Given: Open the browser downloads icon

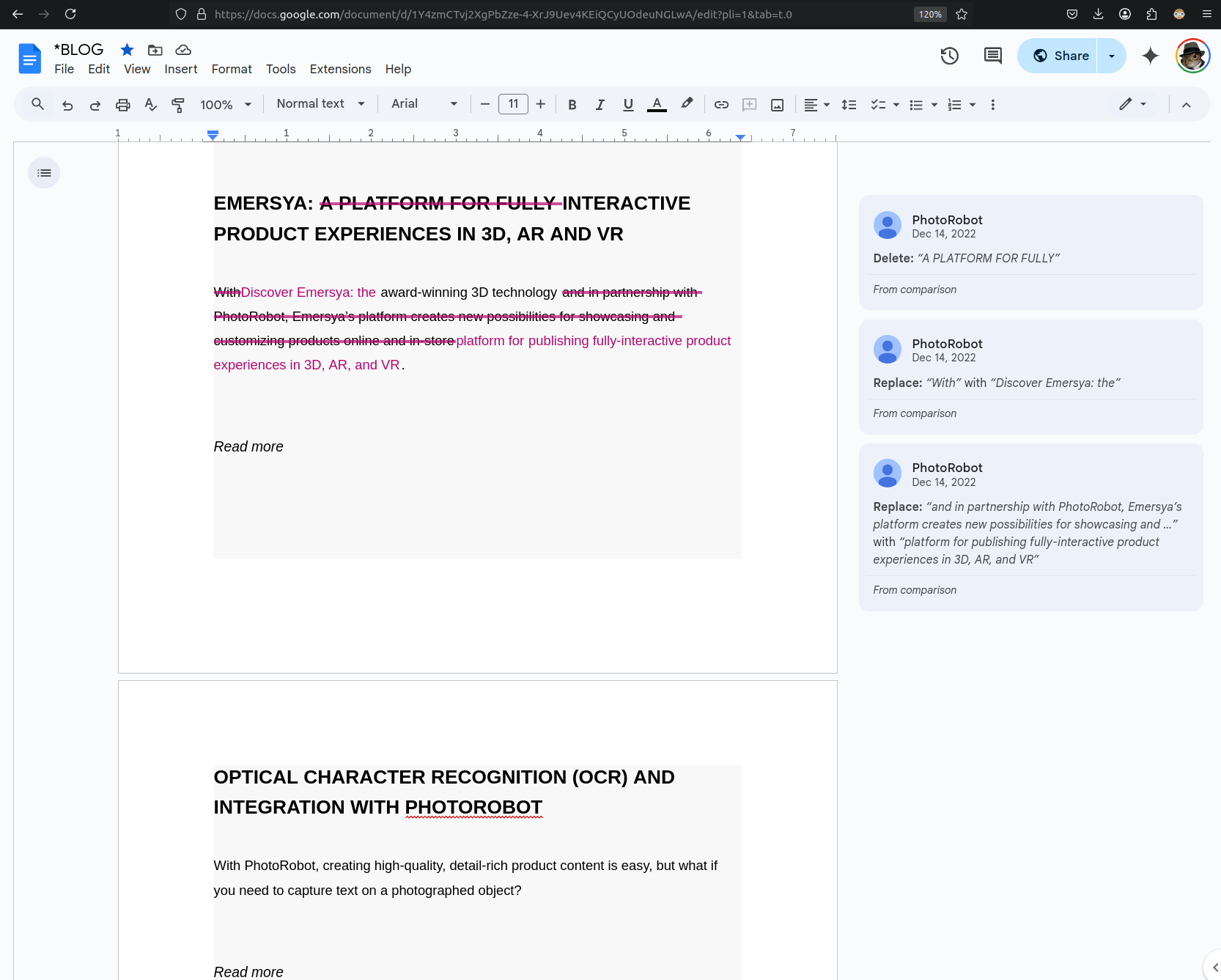Looking at the screenshot, I should click(x=1098, y=14).
